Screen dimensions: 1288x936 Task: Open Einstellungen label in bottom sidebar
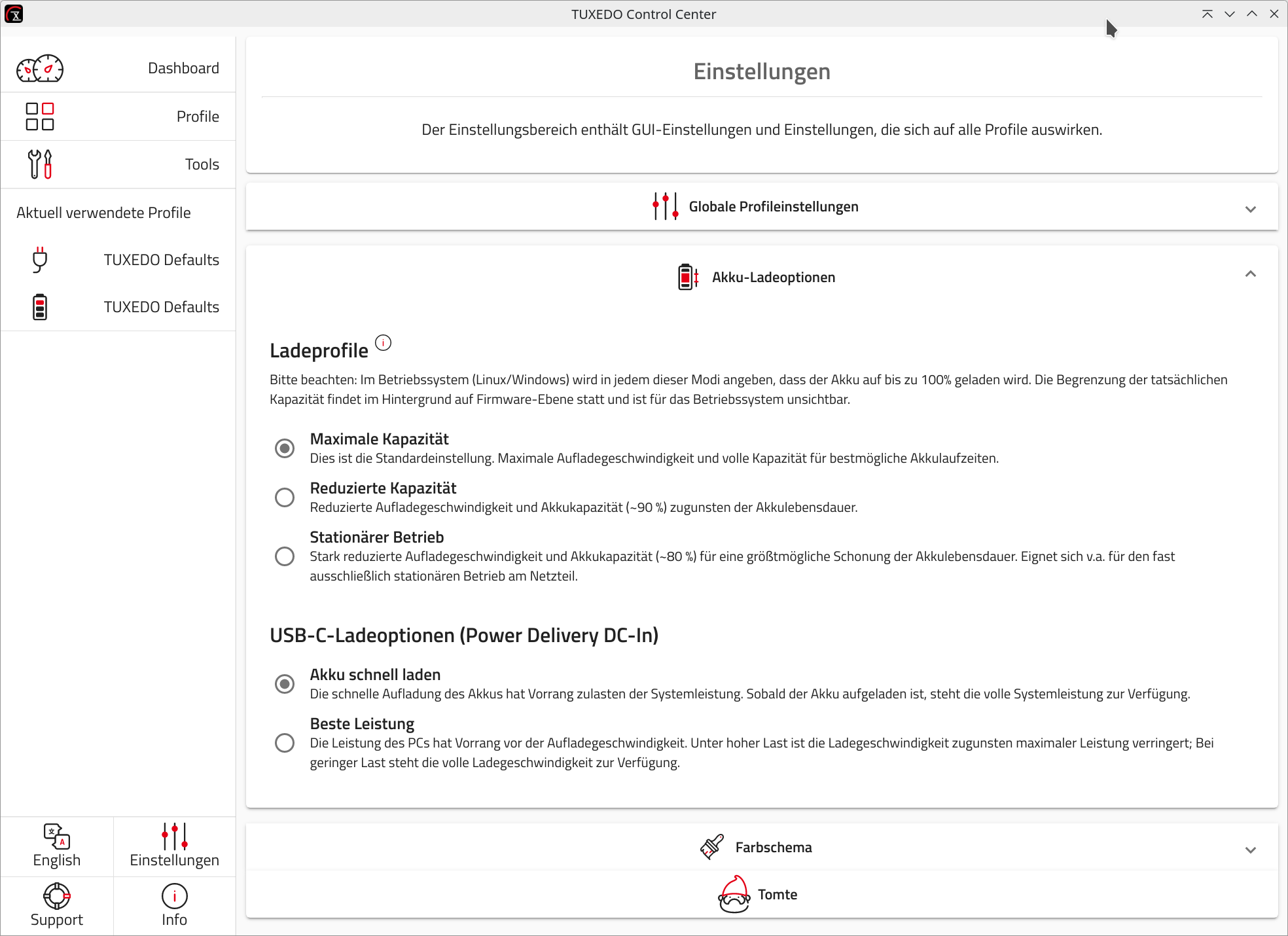(x=175, y=860)
